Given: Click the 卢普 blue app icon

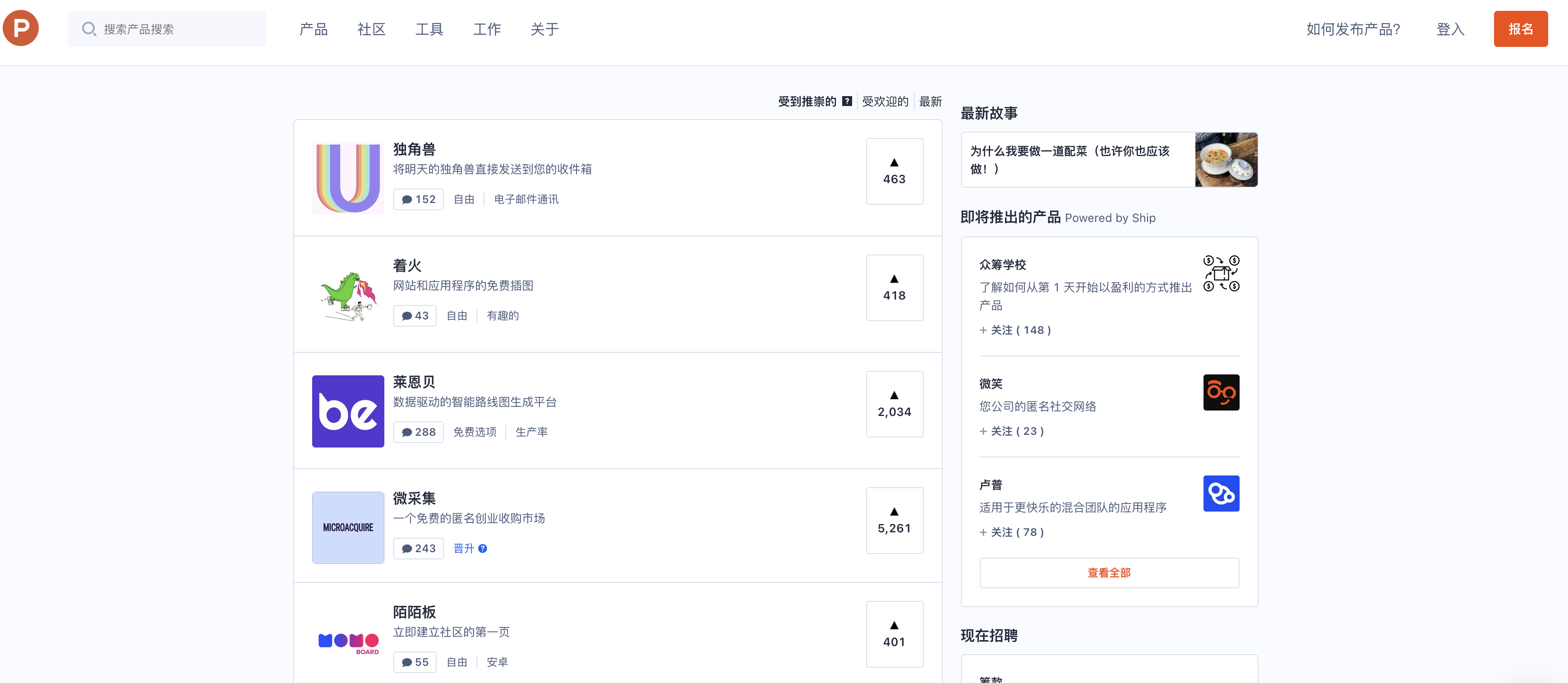Looking at the screenshot, I should tap(1221, 493).
